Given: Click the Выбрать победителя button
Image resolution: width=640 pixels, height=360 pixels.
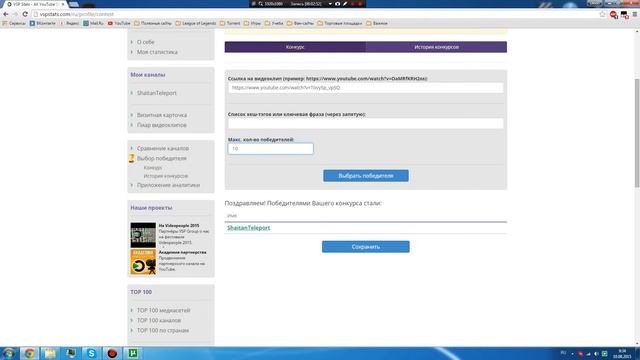Looking at the screenshot, I should click(366, 176).
